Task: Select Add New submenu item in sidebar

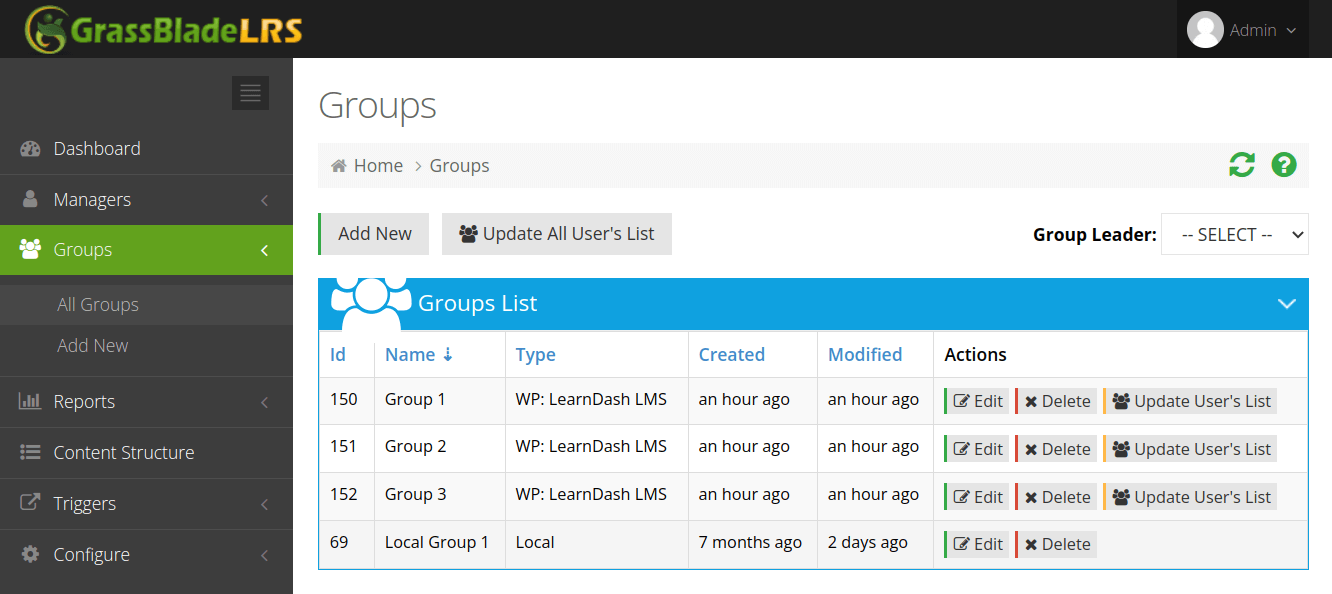Action: [146, 345]
